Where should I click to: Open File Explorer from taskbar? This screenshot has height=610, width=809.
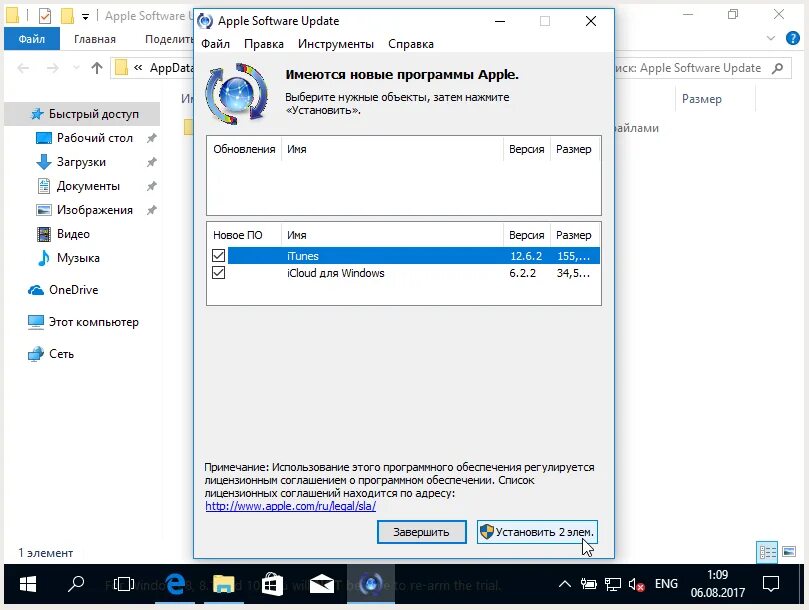224,584
